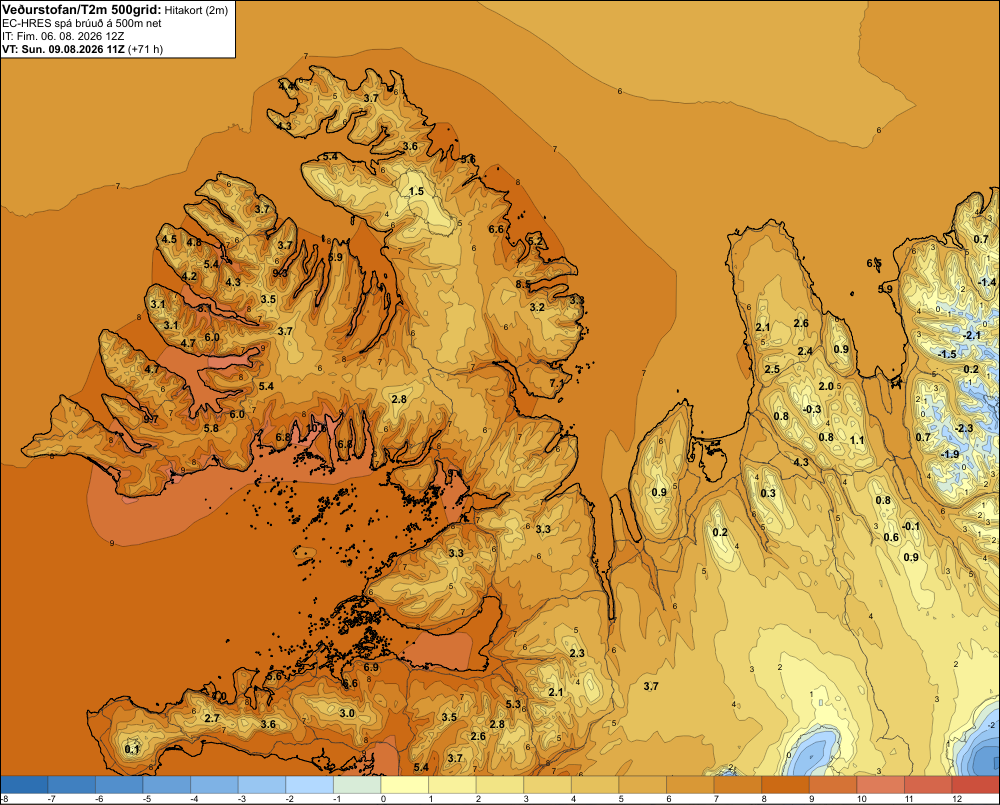Click the '2.7' temperature label
1000x805 pixels.
click(x=212, y=718)
